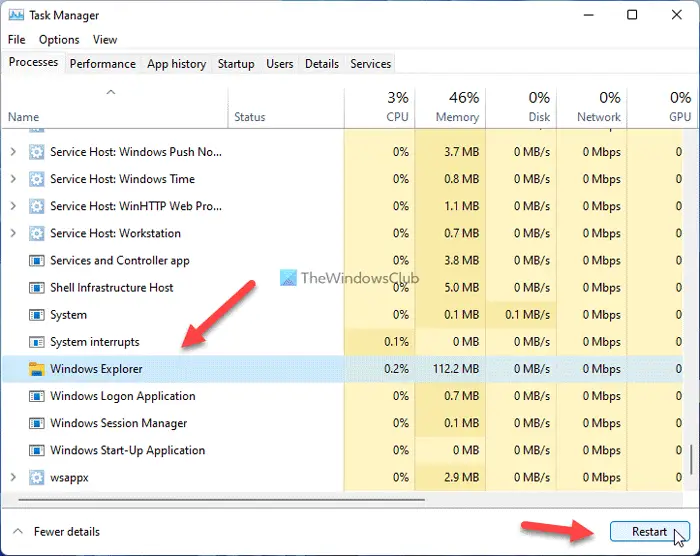700x556 pixels.
Task: Minimize the Task Manager window
Action: point(589,15)
